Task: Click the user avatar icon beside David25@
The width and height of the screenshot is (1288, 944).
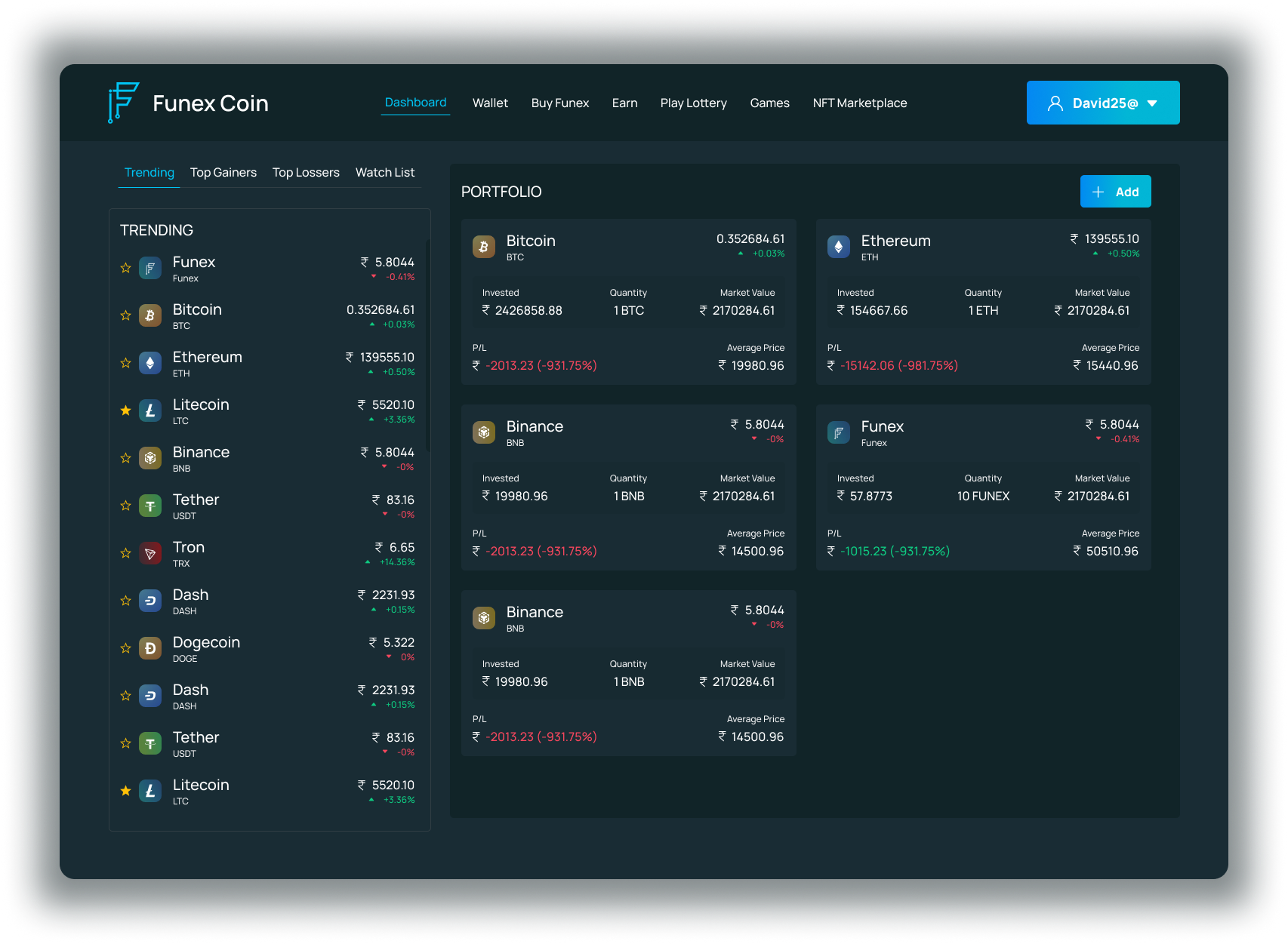Action: [x=1055, y=103]
